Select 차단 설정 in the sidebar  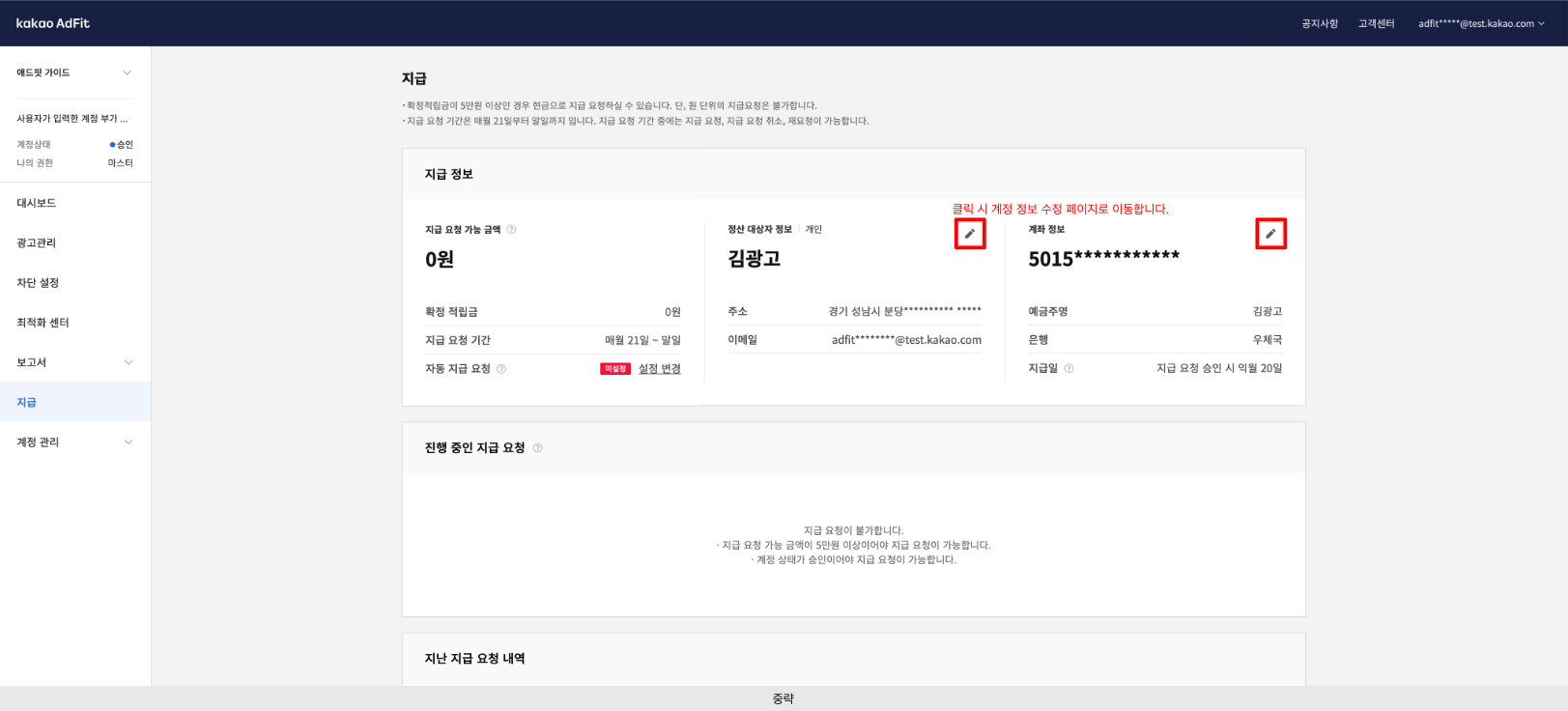pos(38,283)
